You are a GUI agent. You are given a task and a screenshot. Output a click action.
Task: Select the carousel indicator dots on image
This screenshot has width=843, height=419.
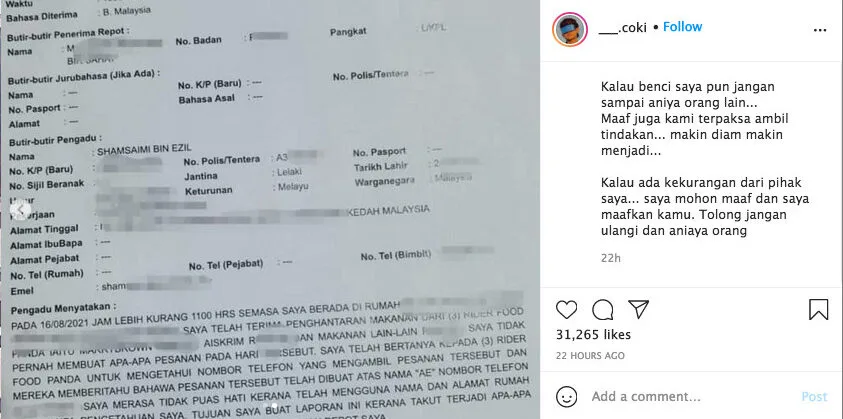[x=270, y=406]
